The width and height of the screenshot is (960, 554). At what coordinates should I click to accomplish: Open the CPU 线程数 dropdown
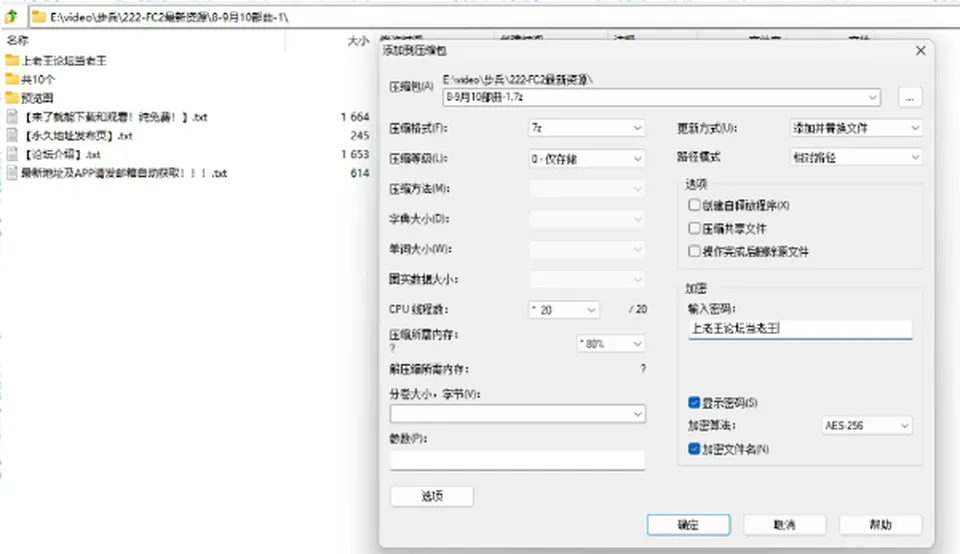(x=564, y=310)
